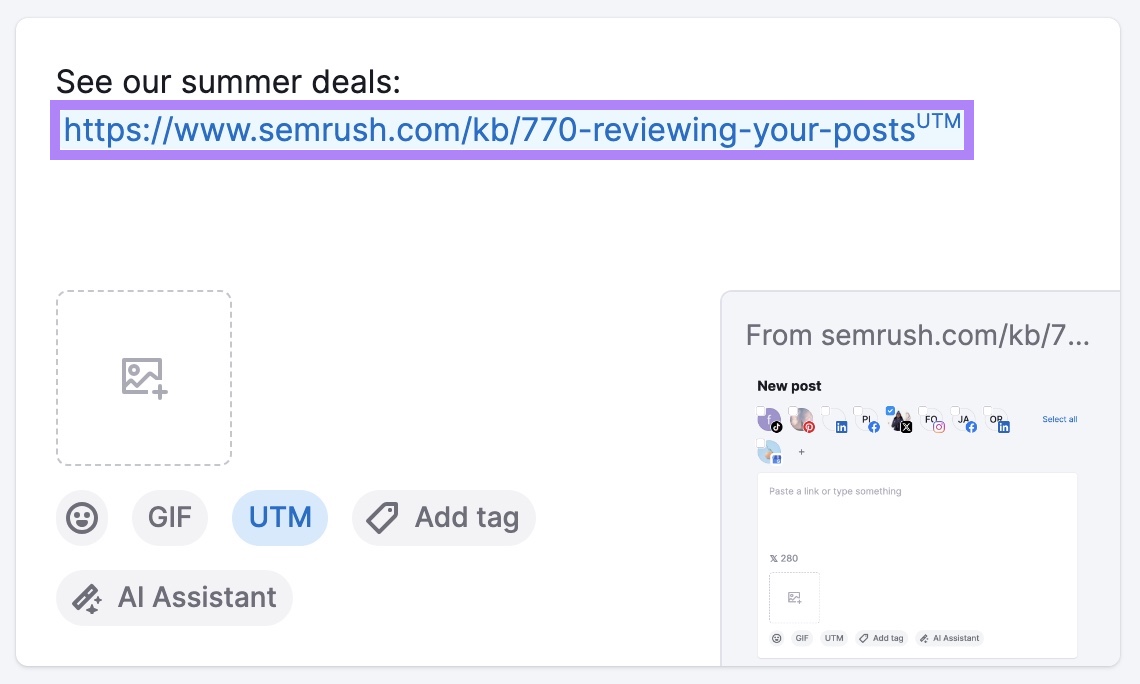Select the UTM parameters button

(x=279, y=517)
